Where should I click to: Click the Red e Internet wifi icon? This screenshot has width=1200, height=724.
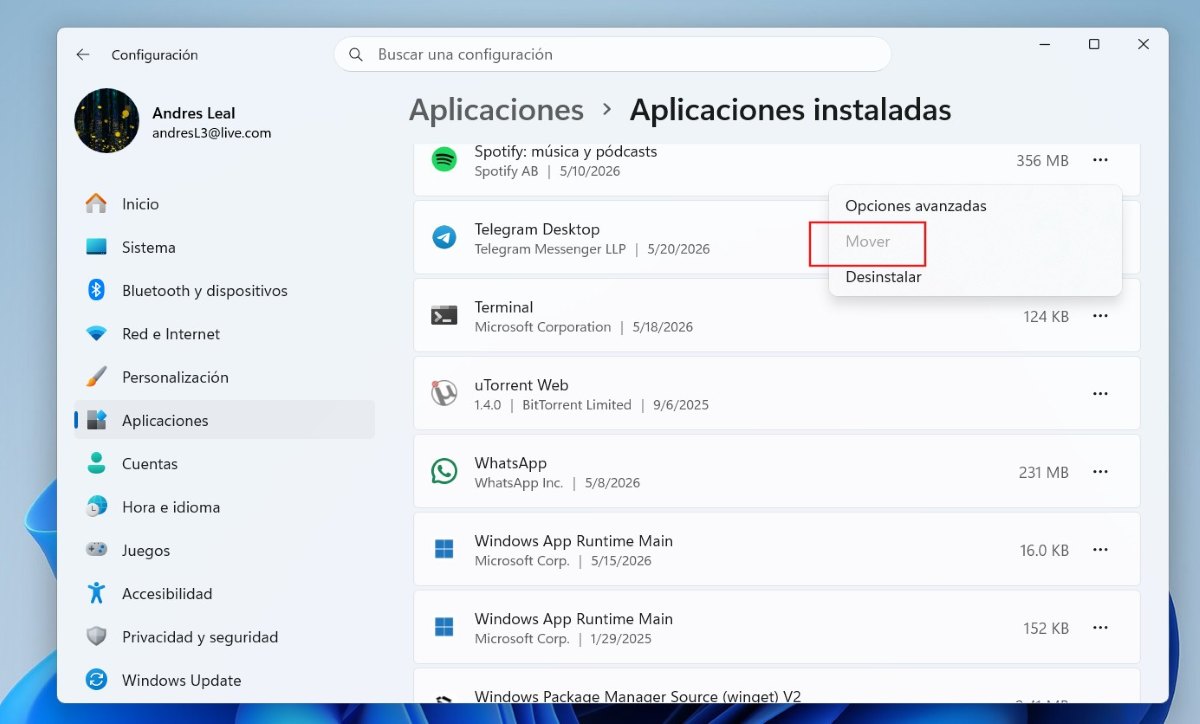tap(96, 334)
